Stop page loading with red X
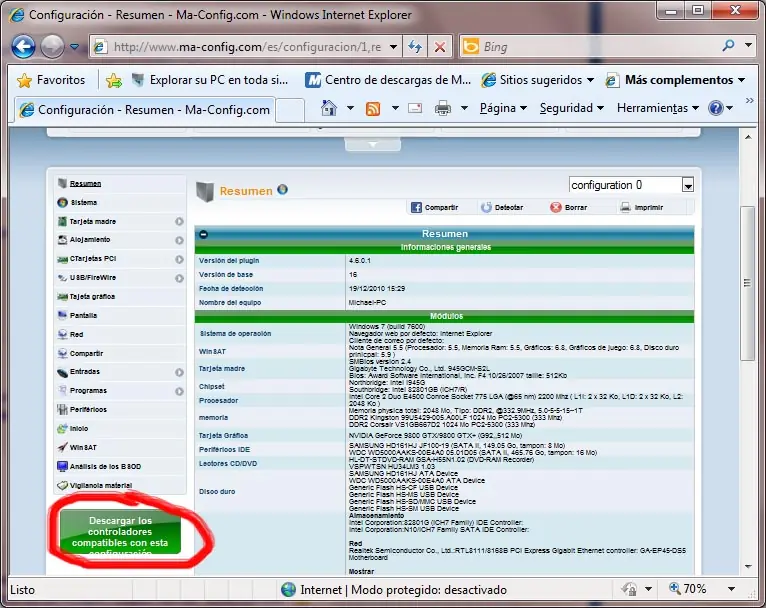 pyautogui.click(x=440, y=47)
